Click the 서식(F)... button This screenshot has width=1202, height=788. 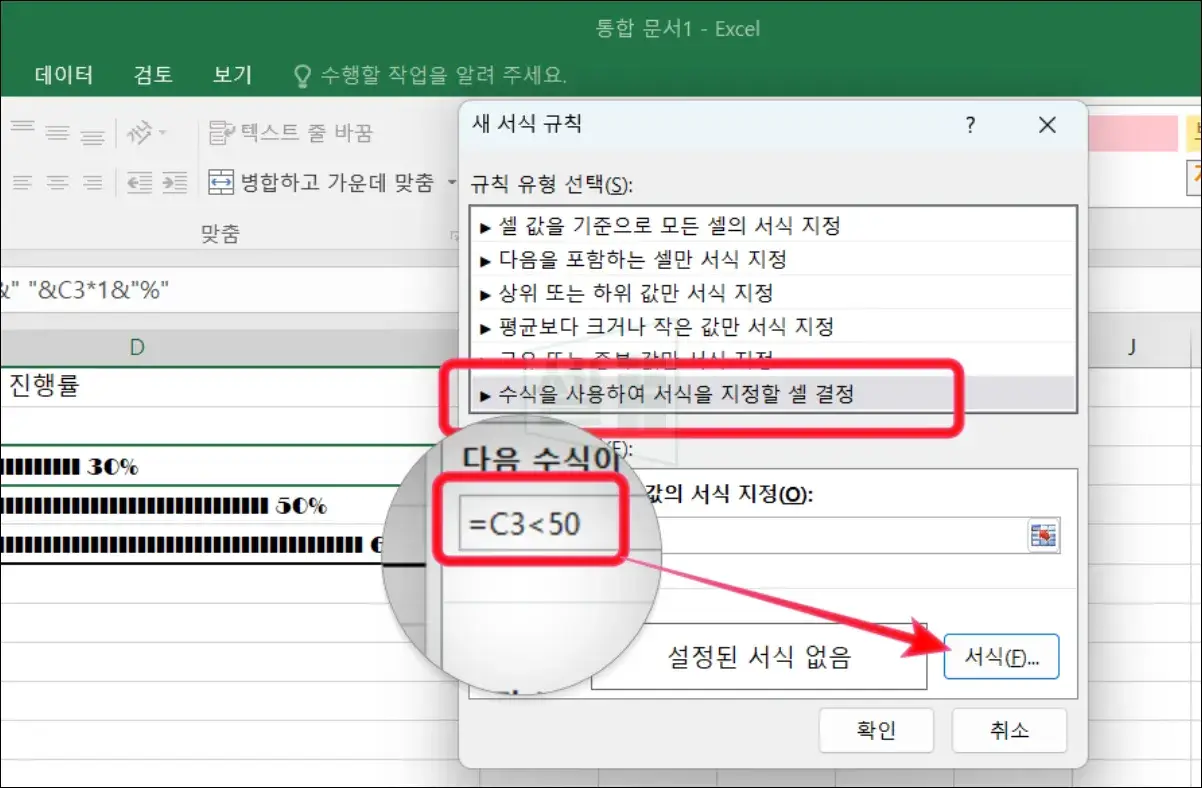[1001, 657]
